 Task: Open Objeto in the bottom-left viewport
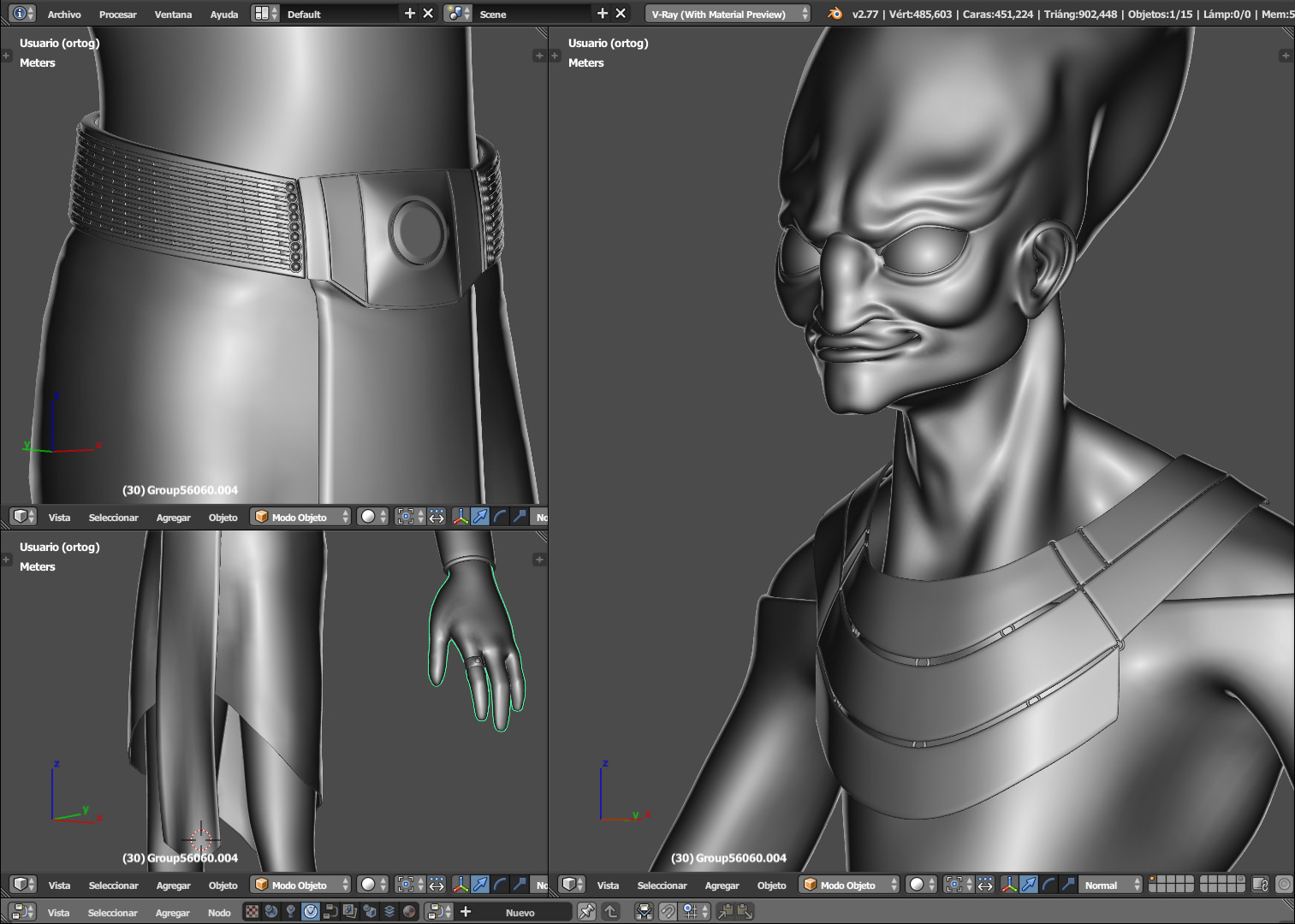(x=223, y=885)
